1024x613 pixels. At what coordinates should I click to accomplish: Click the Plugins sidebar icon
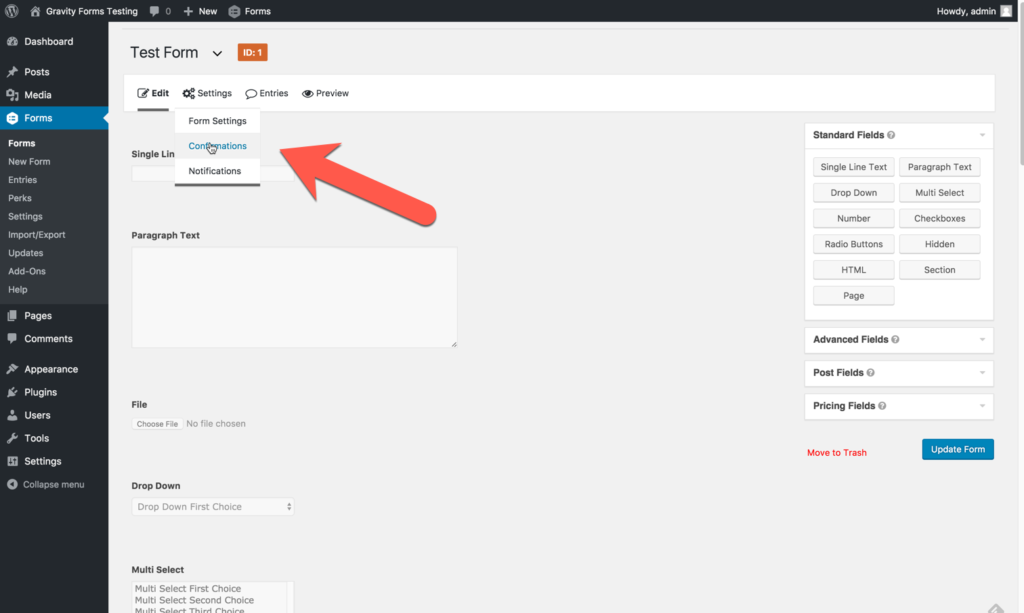[14, 391]
